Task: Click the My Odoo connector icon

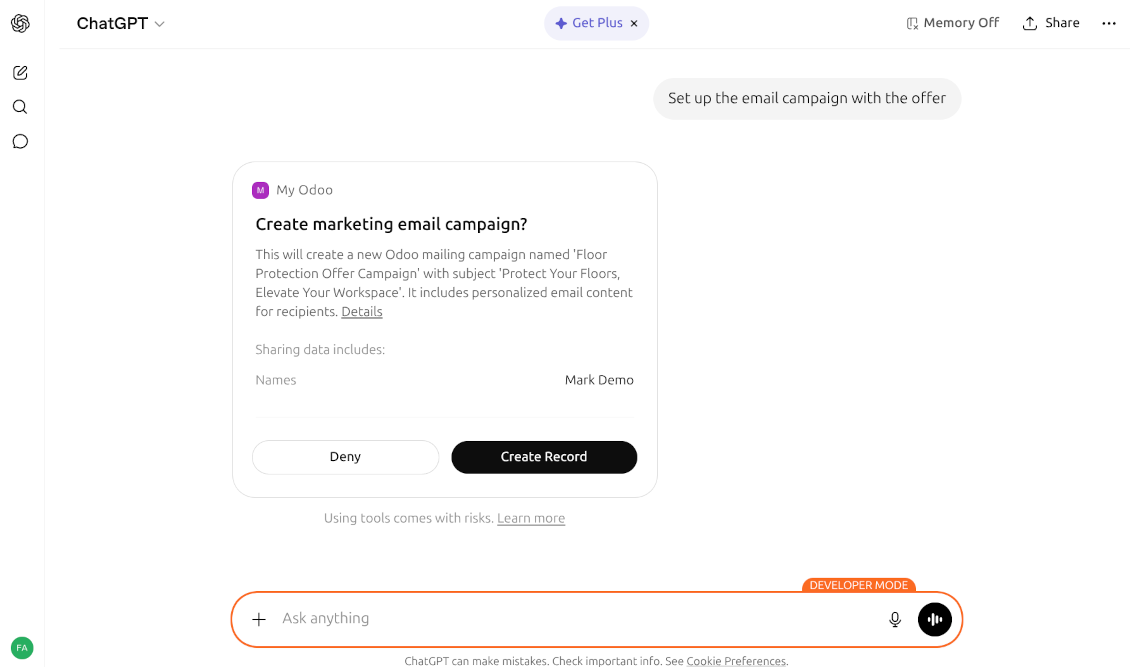Action: 260,189
